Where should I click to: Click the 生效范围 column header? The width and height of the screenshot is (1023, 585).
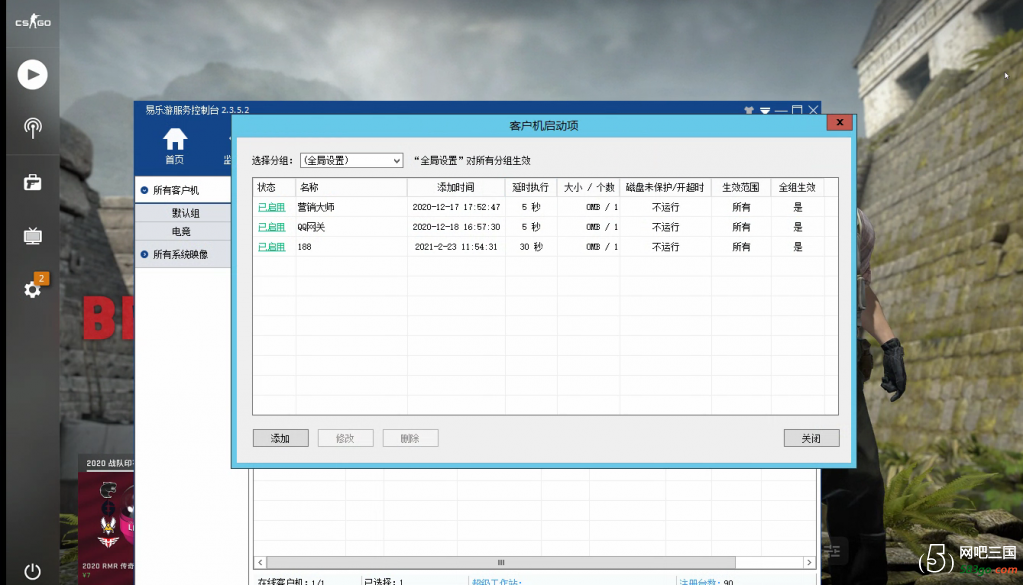click(x=741, y=187)
